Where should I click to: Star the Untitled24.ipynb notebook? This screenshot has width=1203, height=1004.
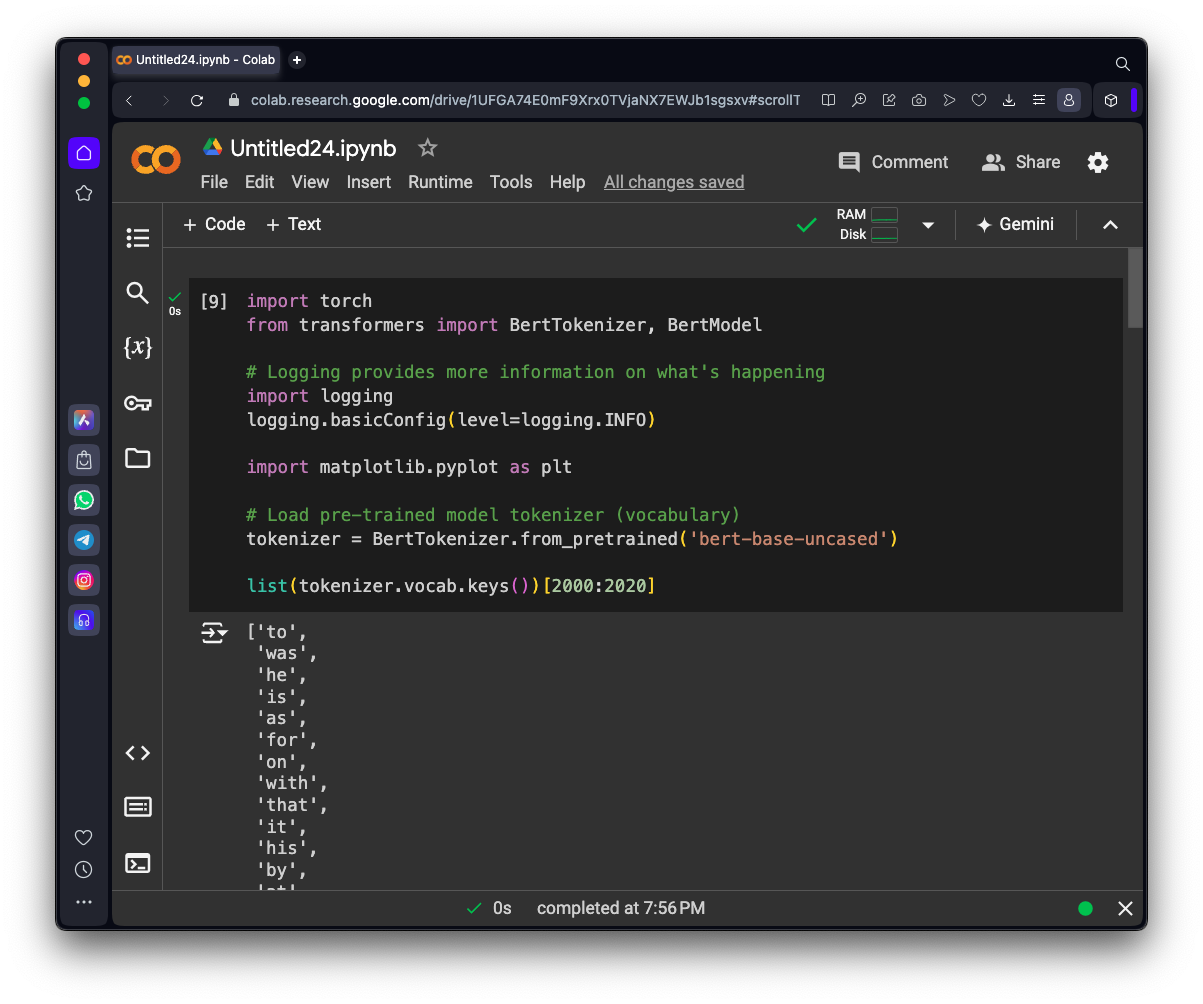tap(427, 148)
